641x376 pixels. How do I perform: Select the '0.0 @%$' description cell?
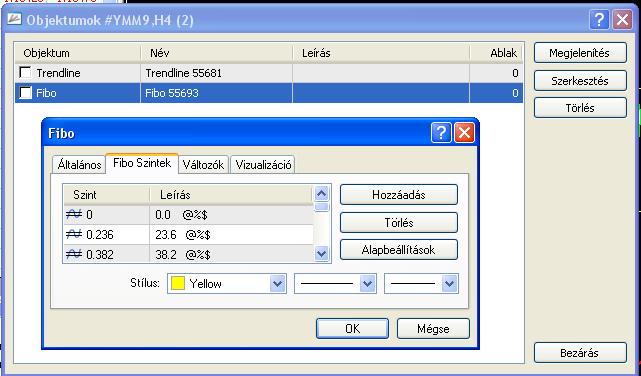click(x=231, y=214)
